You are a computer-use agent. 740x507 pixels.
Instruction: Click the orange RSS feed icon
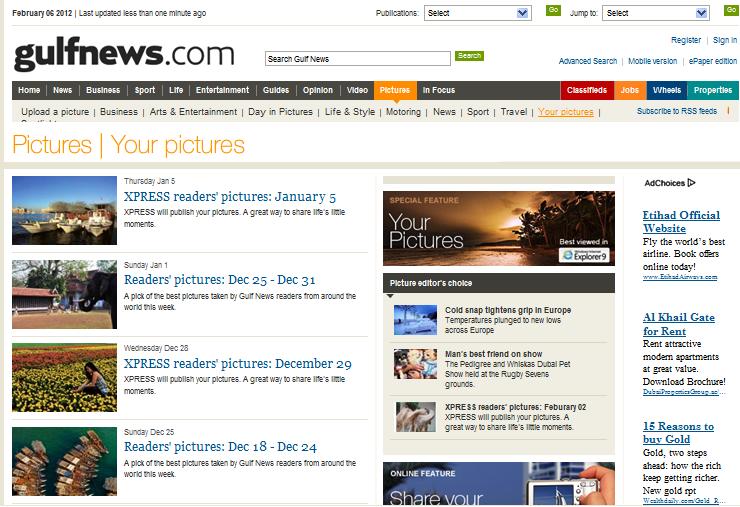click(729, 111)
